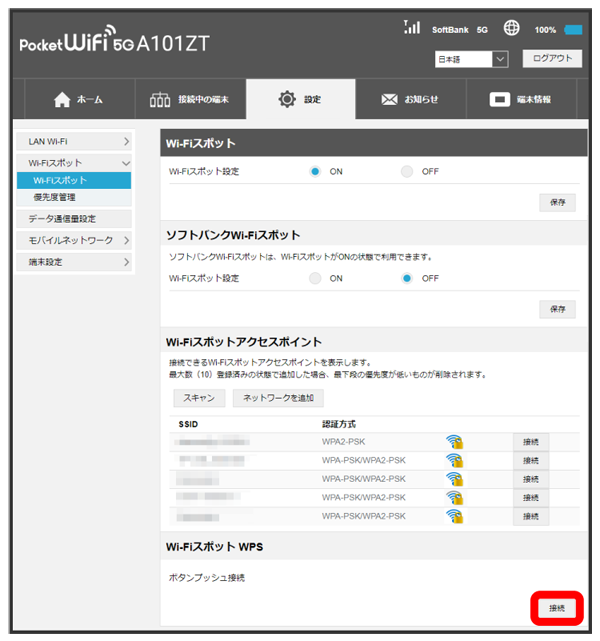This screenshot has width=600, height=641.
Task: Set Wi-Fiスポット設定 to OFF
Action: 407,171
